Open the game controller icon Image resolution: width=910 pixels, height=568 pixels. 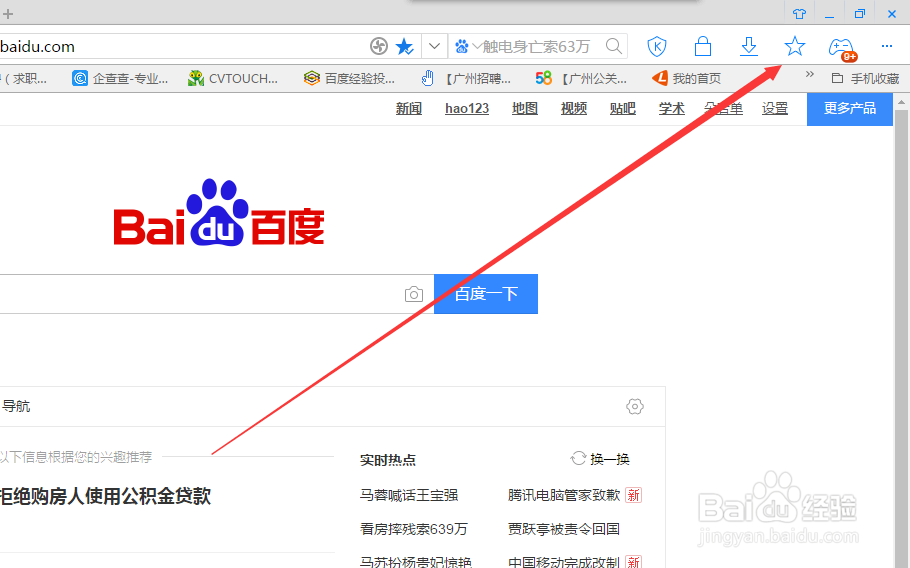pyautogui.click(x=842, y=48)
